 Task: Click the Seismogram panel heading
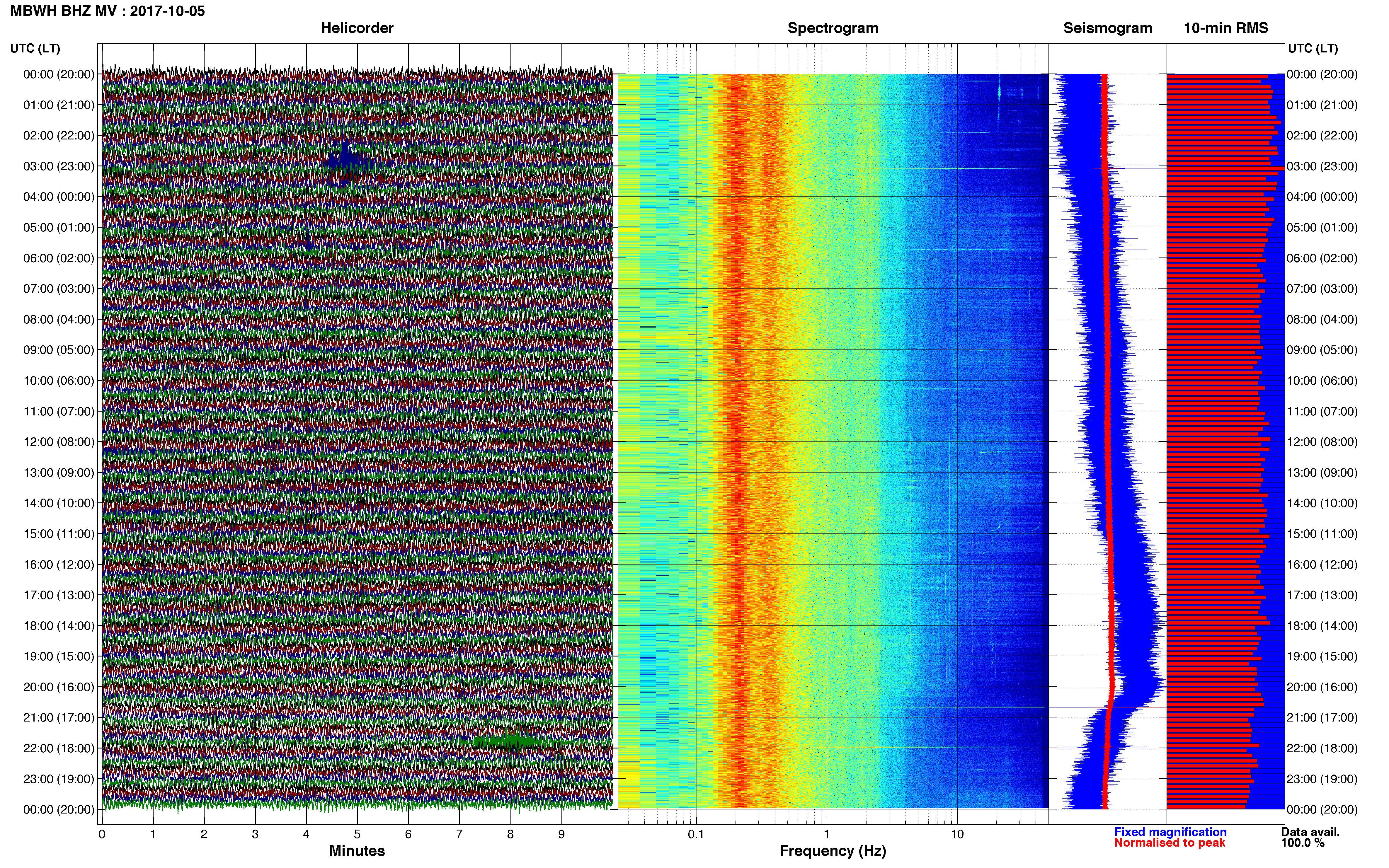click(1108, 28)
